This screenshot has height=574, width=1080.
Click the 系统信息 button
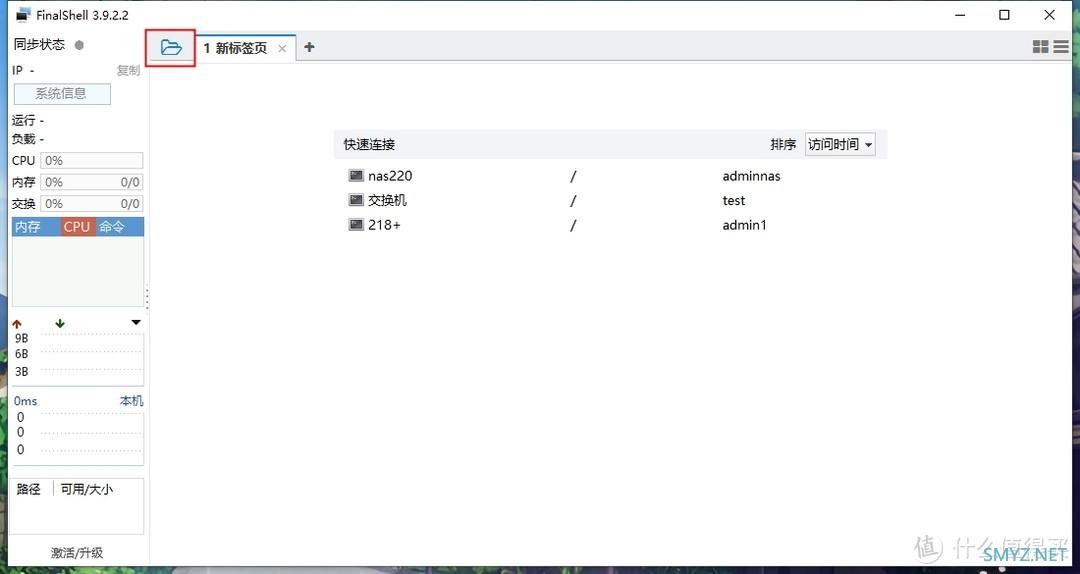click(x=62, y=94)
